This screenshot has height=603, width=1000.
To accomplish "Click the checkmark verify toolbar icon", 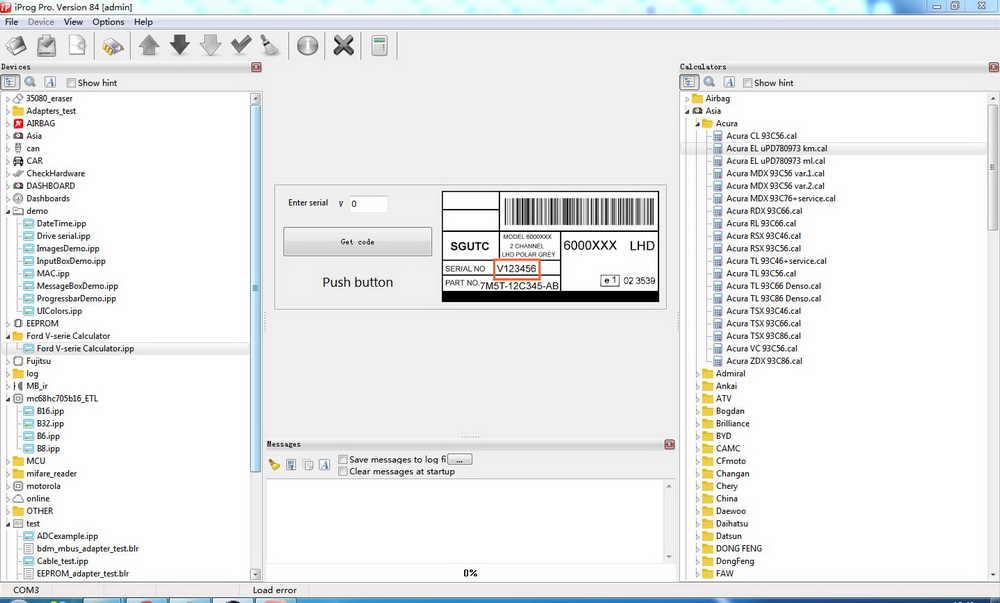I will pyautogui.click(x=240, y=46).
